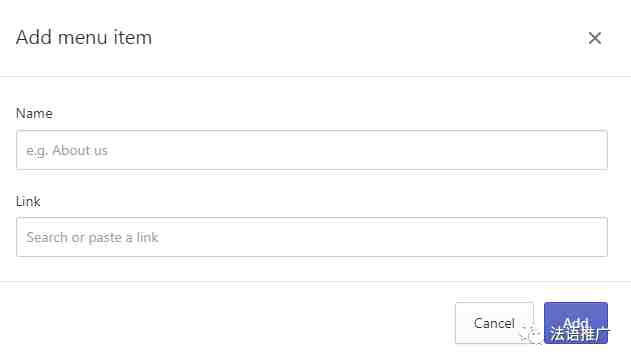Click the 法语推广 watermark text
This screenshot has height=363, width=631.
580,334
